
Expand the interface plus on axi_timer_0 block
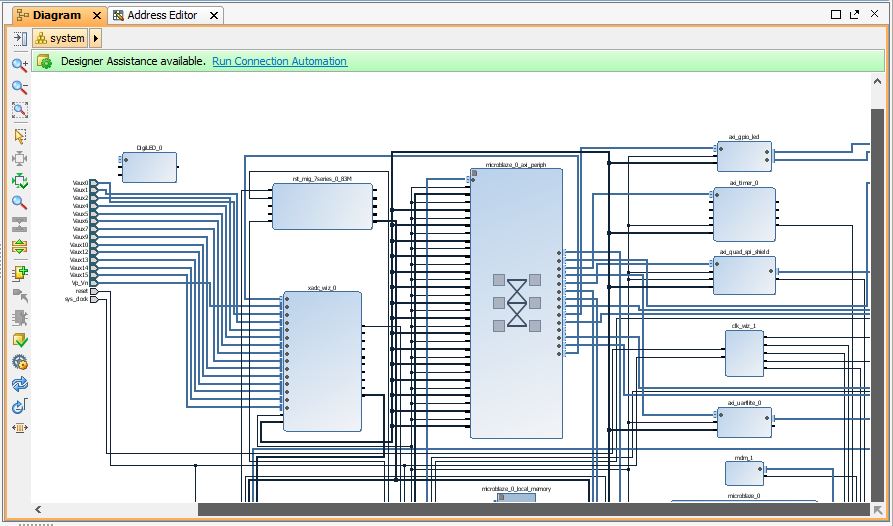[x=711, y=195]
